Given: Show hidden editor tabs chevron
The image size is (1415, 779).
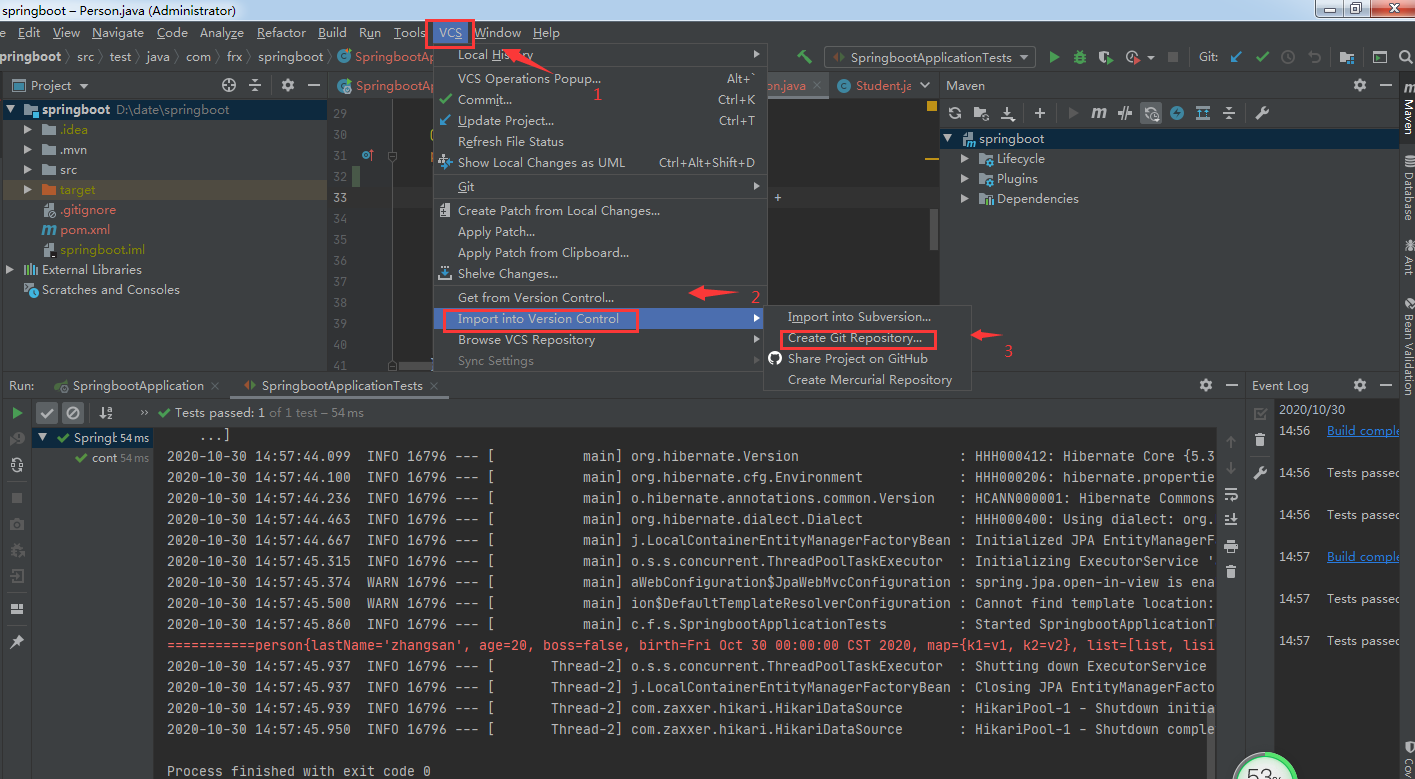Looking at the screenshot, I should point(925,86).
